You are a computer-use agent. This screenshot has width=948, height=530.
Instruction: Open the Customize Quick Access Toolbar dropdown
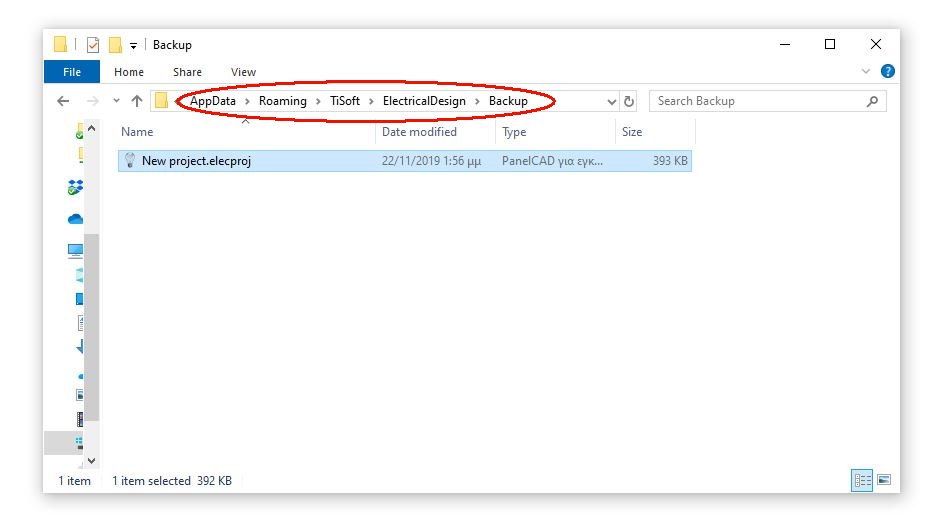[134, 45]
